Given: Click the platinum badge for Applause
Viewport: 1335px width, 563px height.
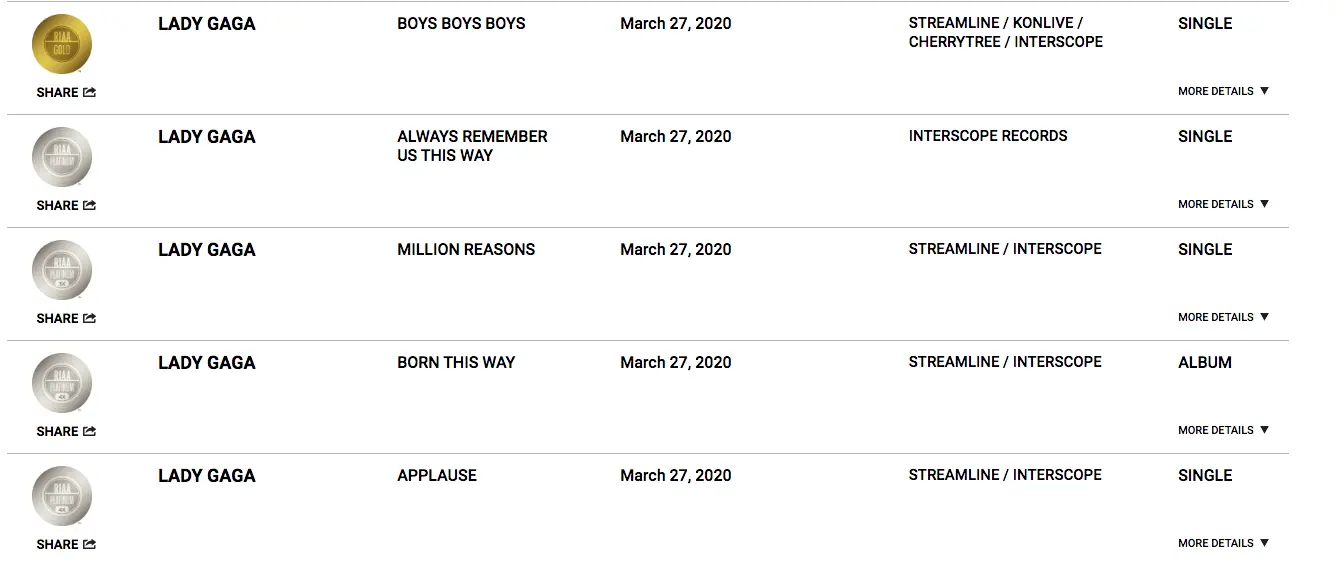Looking at the screenshot, I should tap(62, 496).
